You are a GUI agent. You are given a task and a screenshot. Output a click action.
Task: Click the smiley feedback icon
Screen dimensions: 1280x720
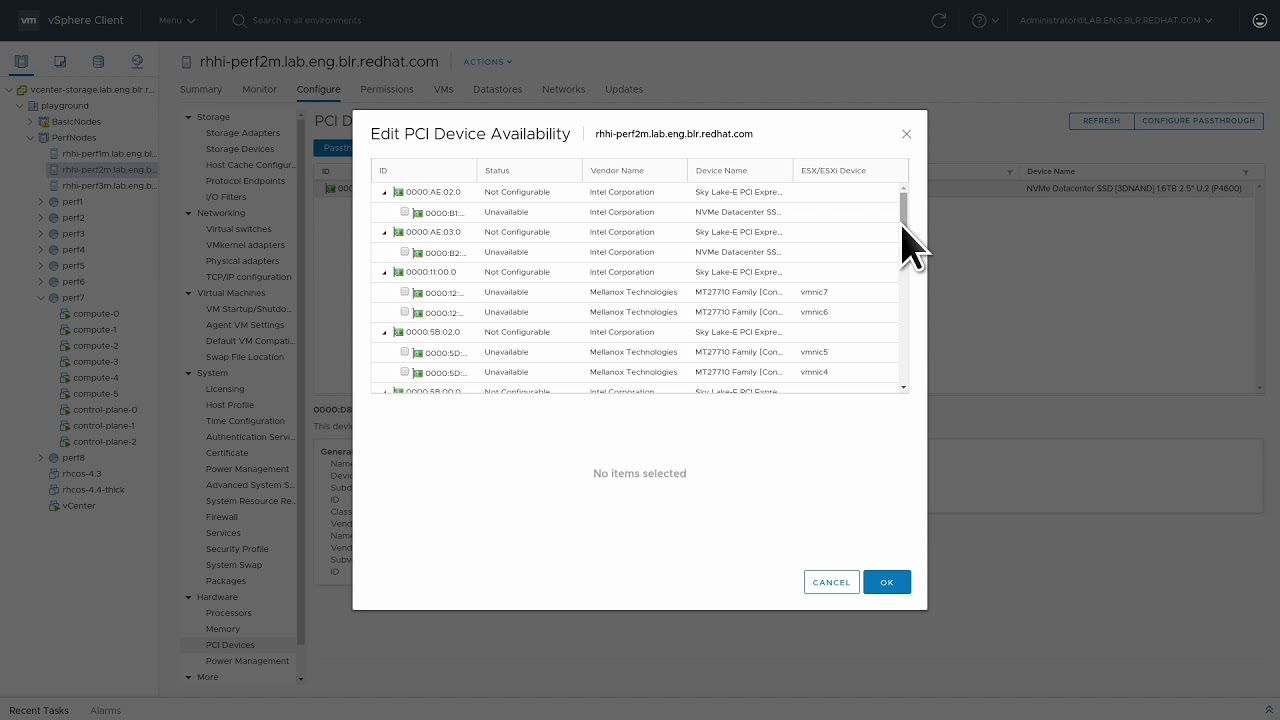tap(1260, 20)
